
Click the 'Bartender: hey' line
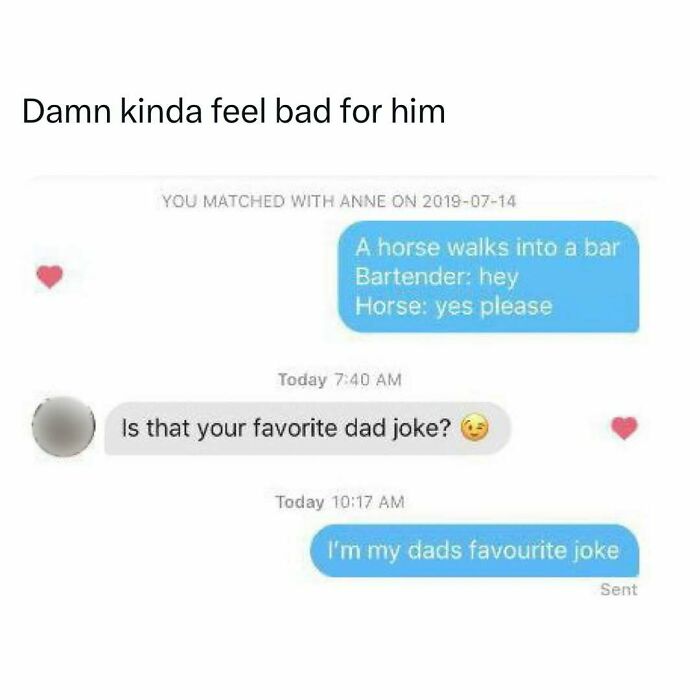436,277
